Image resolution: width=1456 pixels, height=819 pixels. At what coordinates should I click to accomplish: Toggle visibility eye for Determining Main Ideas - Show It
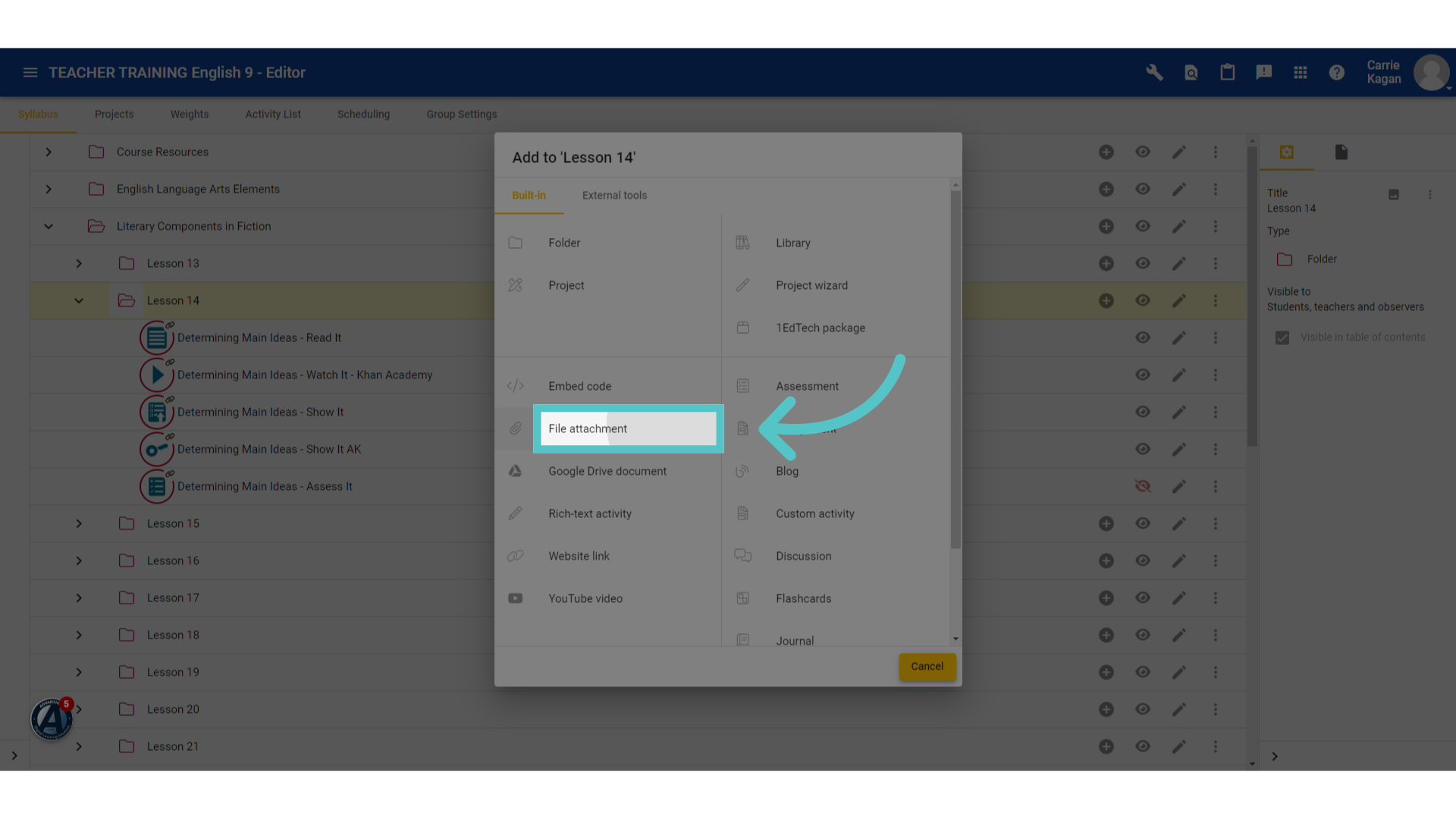click(1143, 413)
